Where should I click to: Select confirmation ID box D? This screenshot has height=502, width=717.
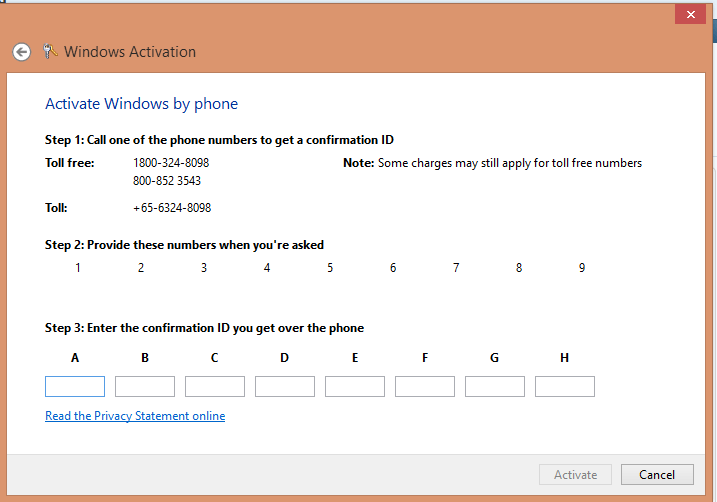[285, 386]
